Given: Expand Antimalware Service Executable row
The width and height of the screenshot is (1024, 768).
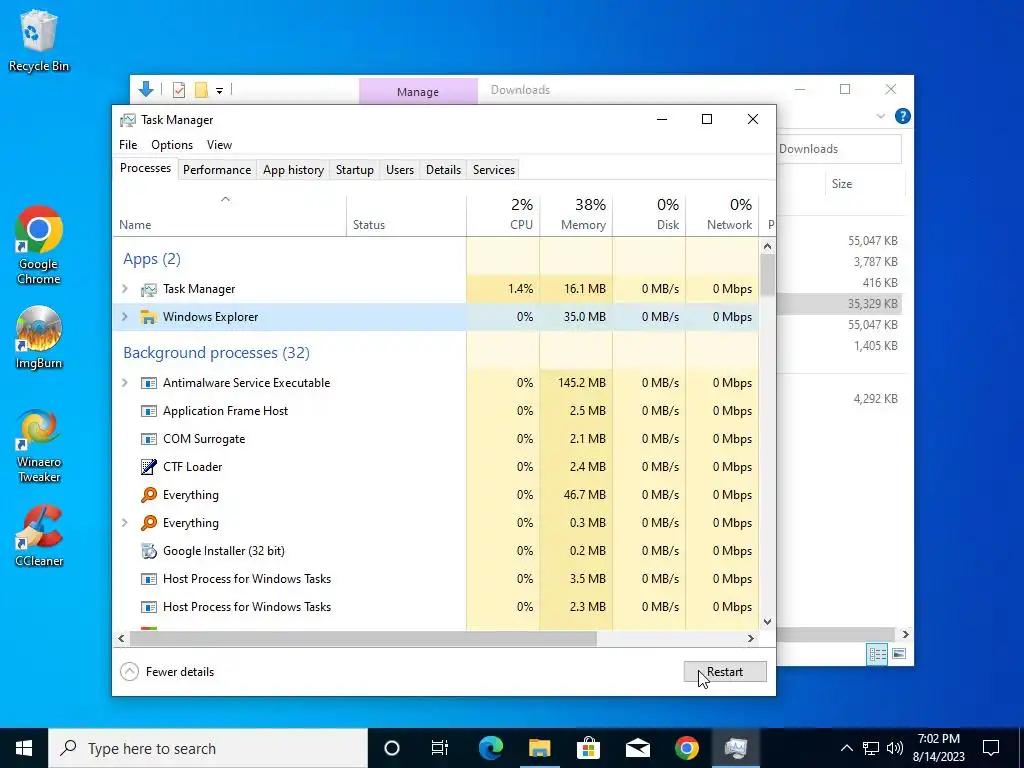Looking at the screenshot, I should (x=125, y=382).
